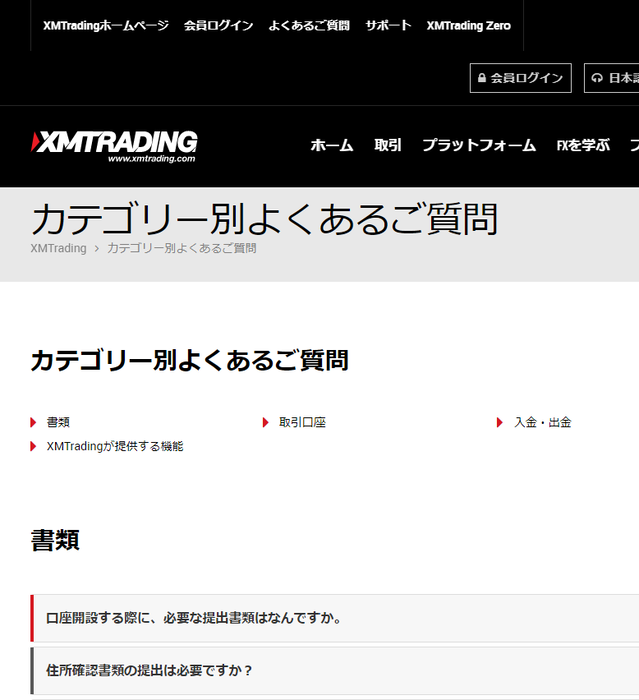Image resolution: width=639 pixels, height=700 pixels.
Task: Click the outlined 会員ログイン button
Action: pos(521,78)
